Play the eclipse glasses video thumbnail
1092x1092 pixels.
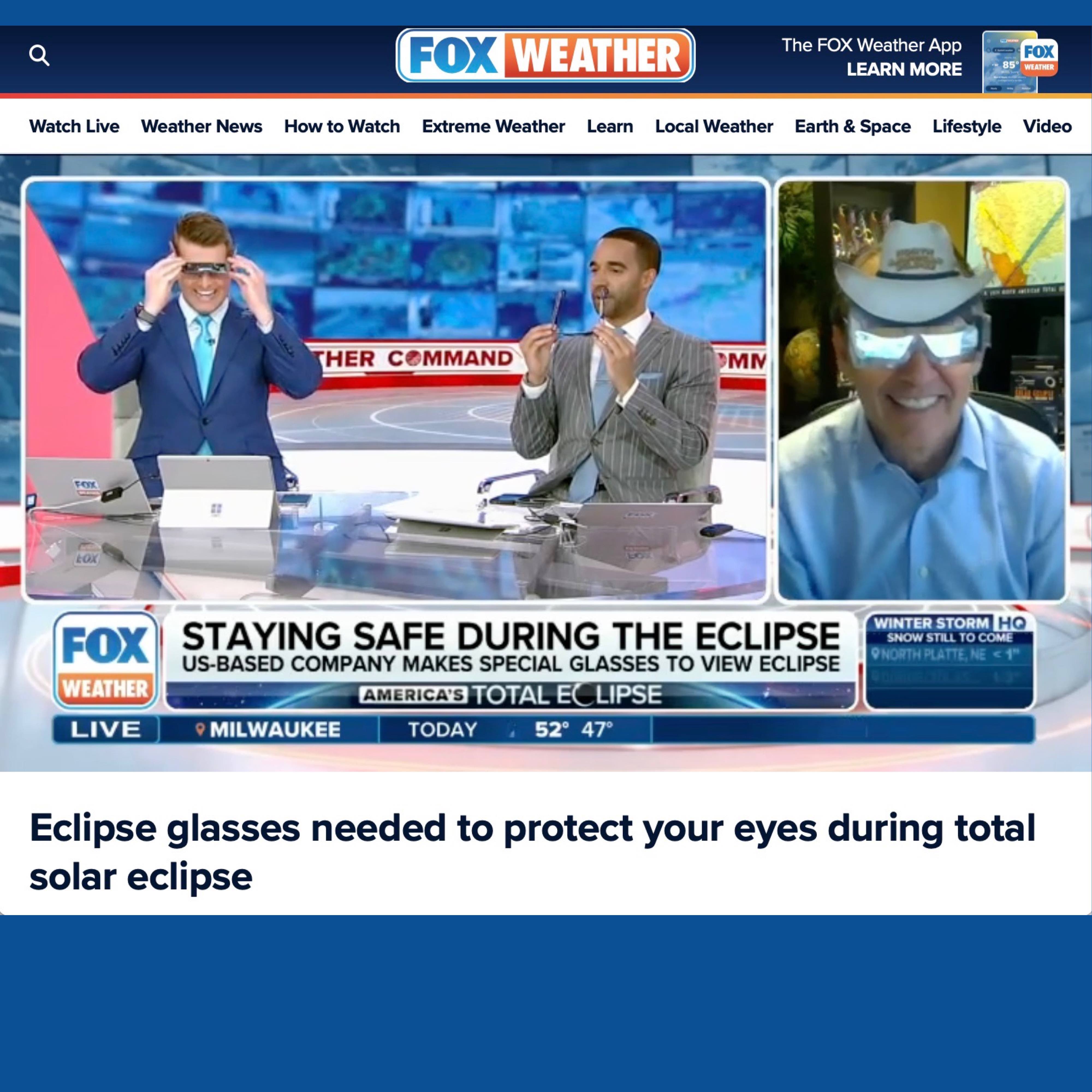click(546, 463)
